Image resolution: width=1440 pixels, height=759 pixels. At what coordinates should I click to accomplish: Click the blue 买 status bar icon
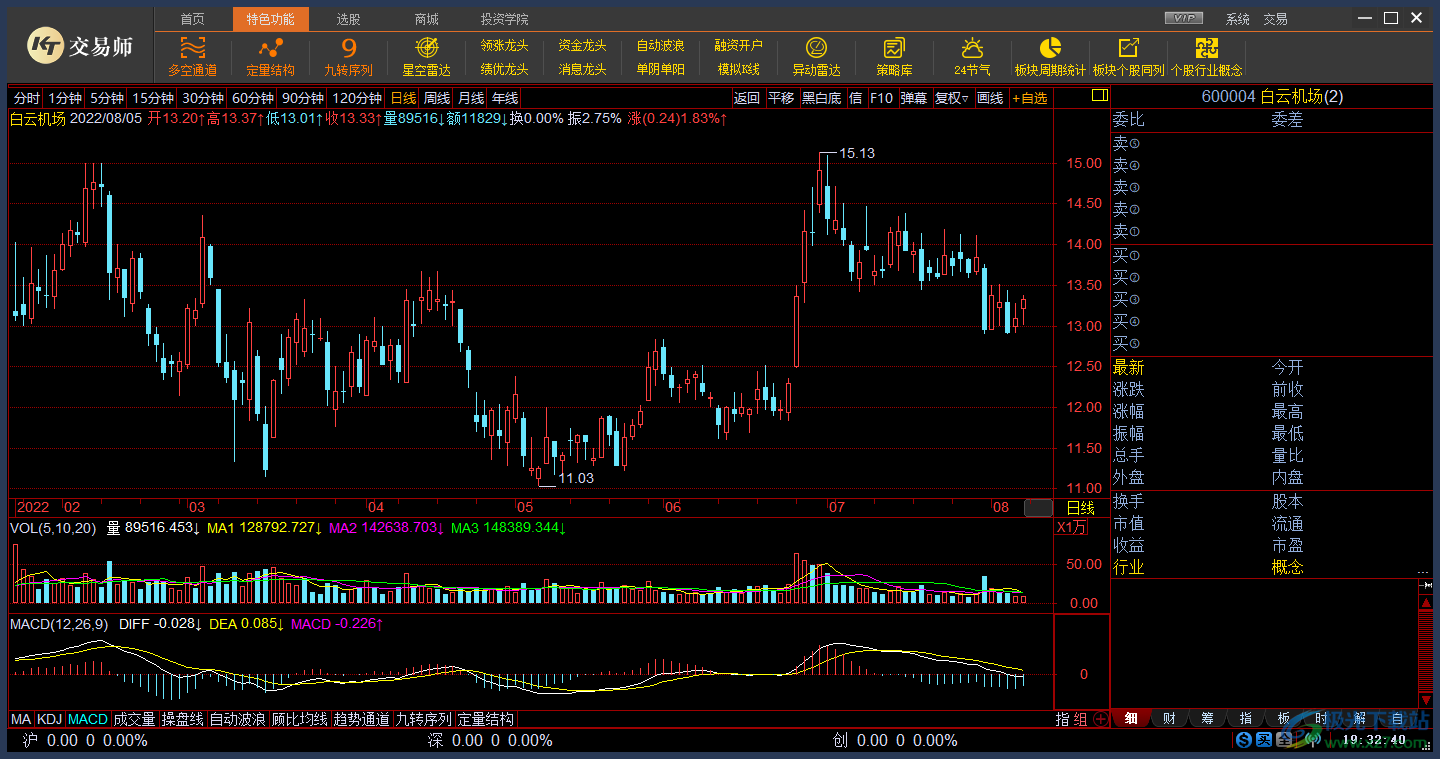[1263, 740]
